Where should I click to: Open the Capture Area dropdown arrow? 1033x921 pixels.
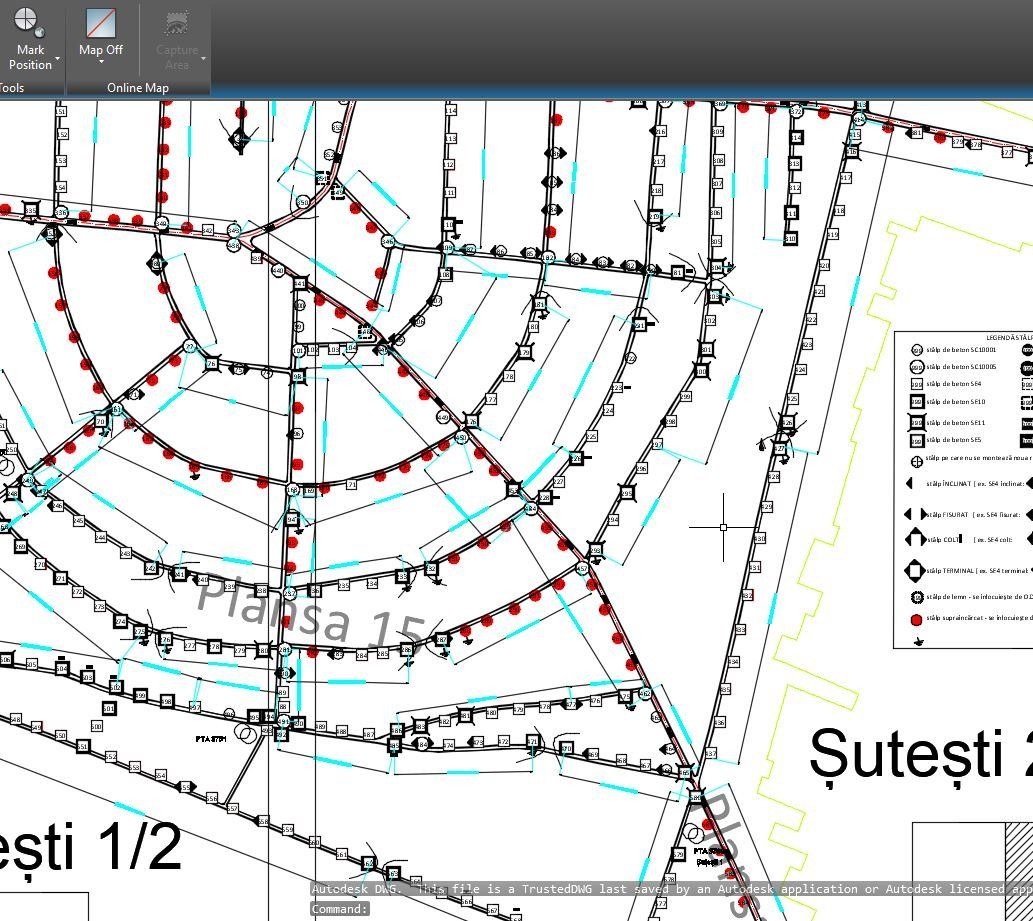point(203,59)
